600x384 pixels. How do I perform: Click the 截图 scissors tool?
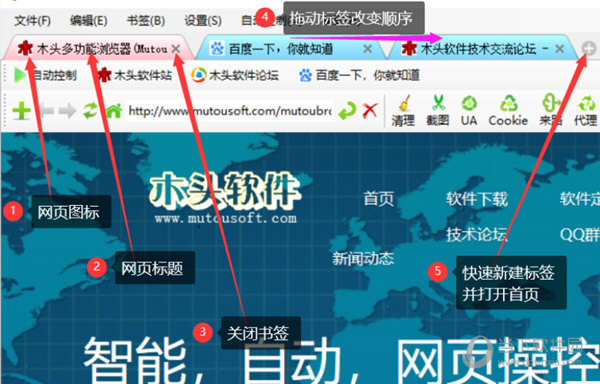(x=438, y=111)
